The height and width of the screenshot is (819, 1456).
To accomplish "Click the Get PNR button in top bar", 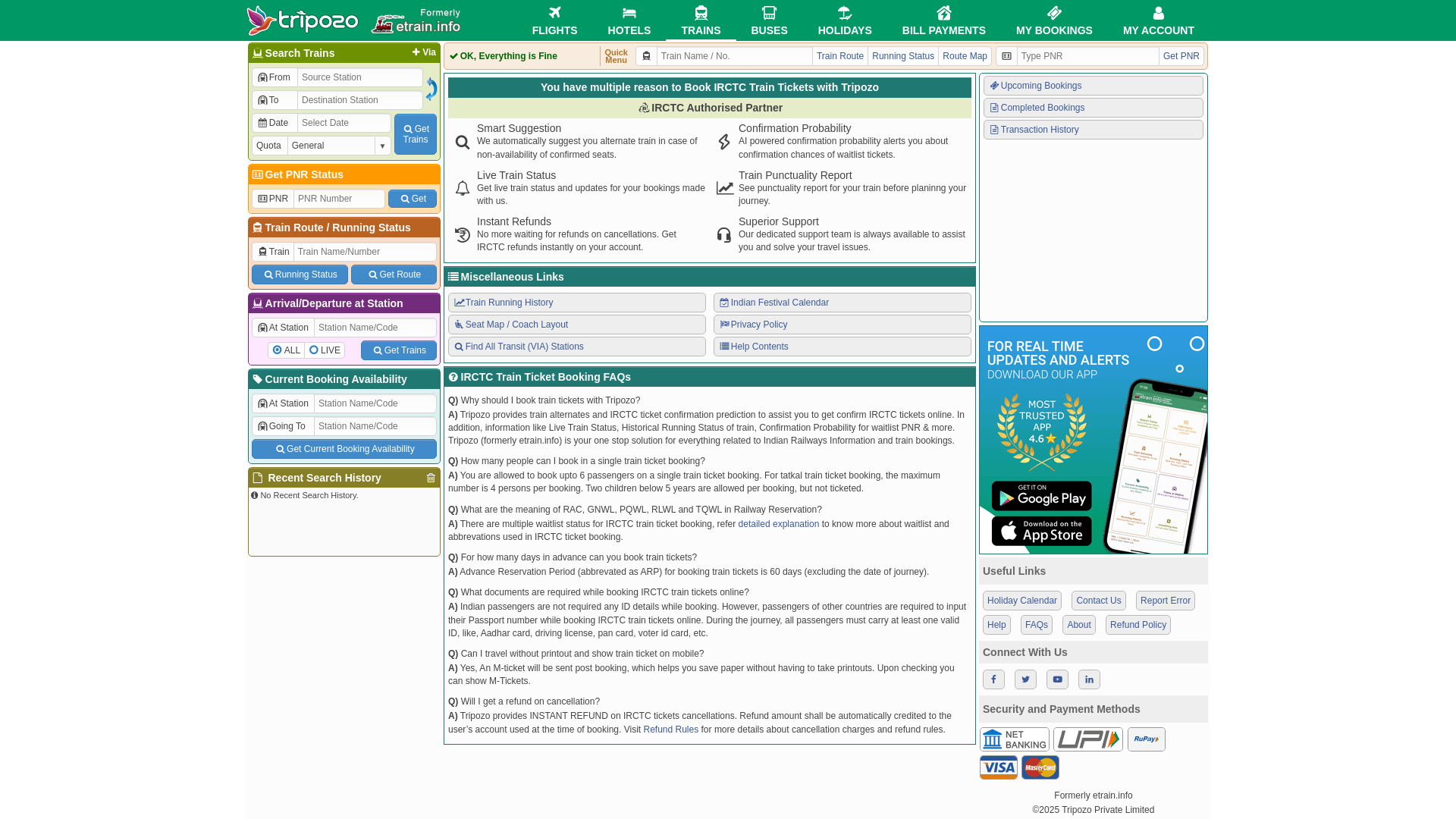I will click(1181, 56).
